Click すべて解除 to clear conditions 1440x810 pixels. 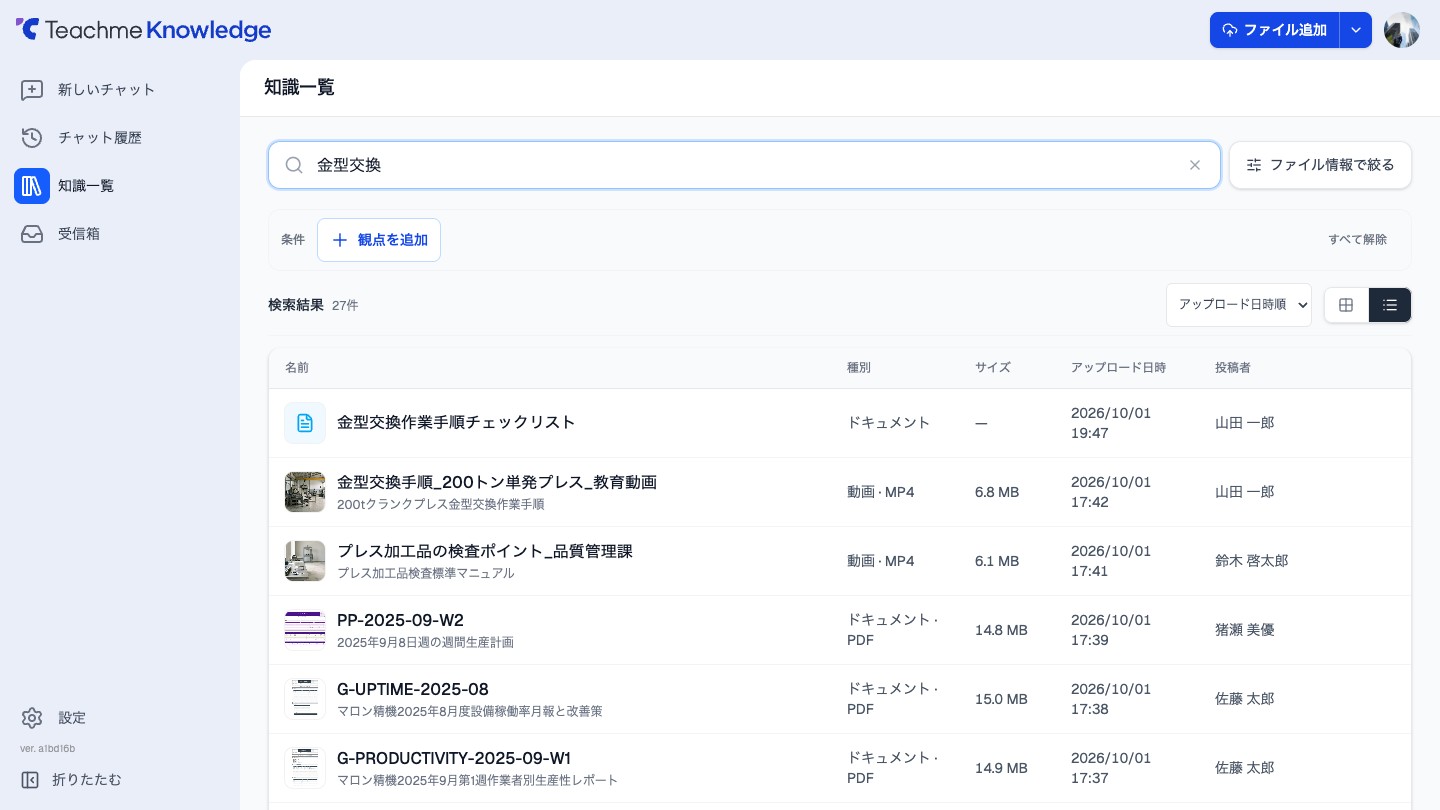(x=1358, y=240)
